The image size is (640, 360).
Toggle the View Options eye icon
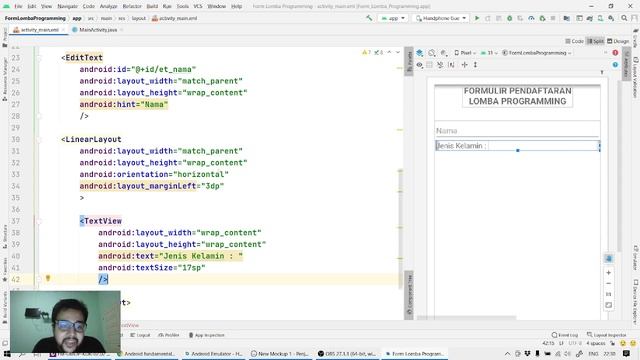click(x=420, y=65)
